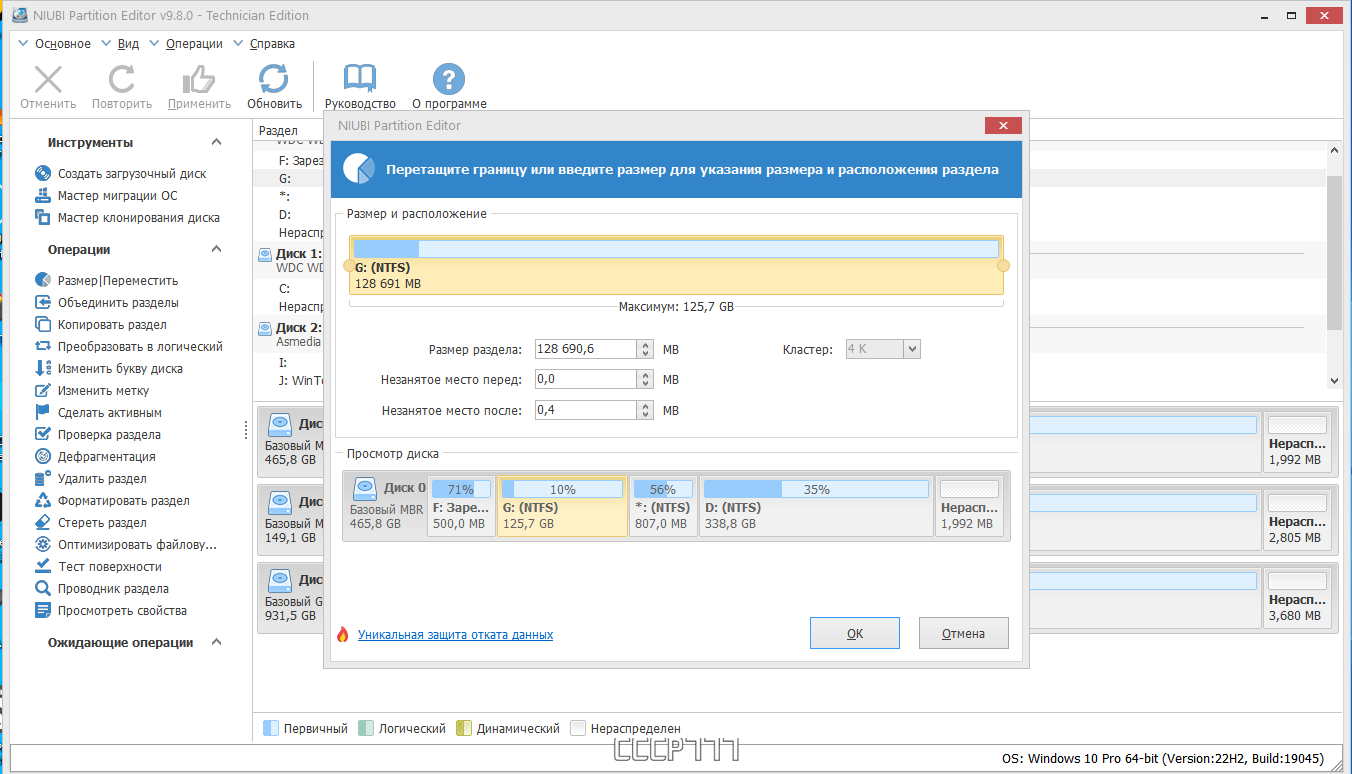Choose Дефрагментация in the operations list

[95, 457]
